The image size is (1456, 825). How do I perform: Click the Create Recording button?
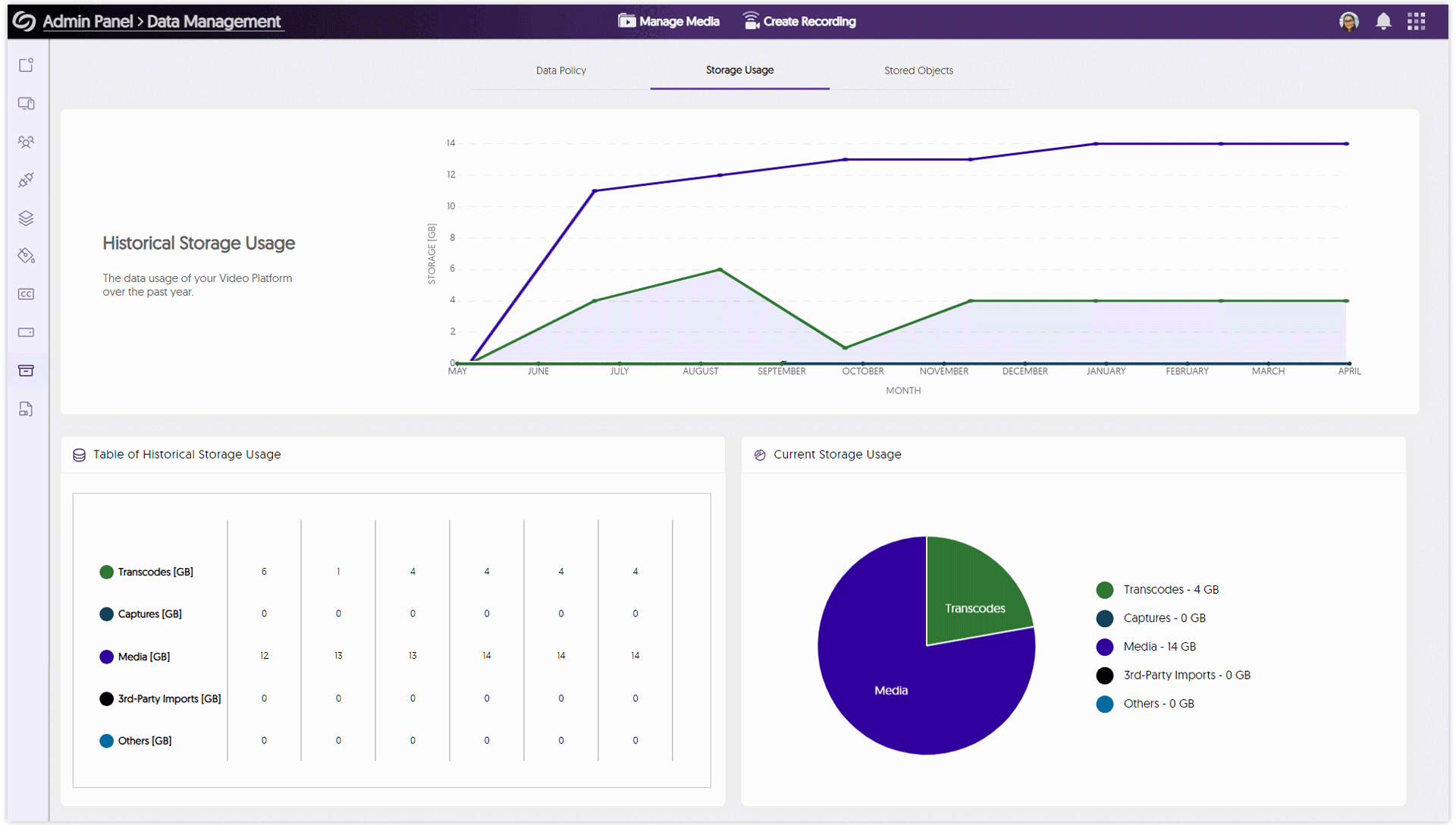(x=799, y=21)
